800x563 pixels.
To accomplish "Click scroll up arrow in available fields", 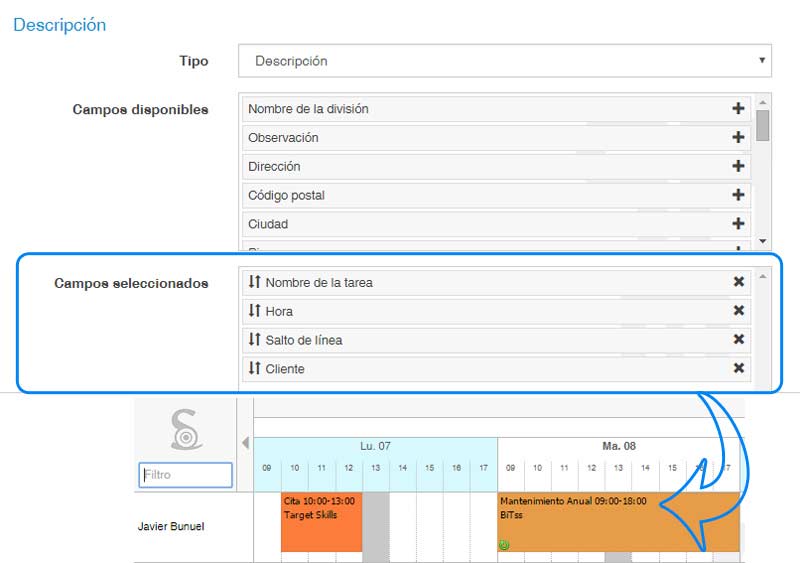I will pyautogui.click(x=762, y=102).
